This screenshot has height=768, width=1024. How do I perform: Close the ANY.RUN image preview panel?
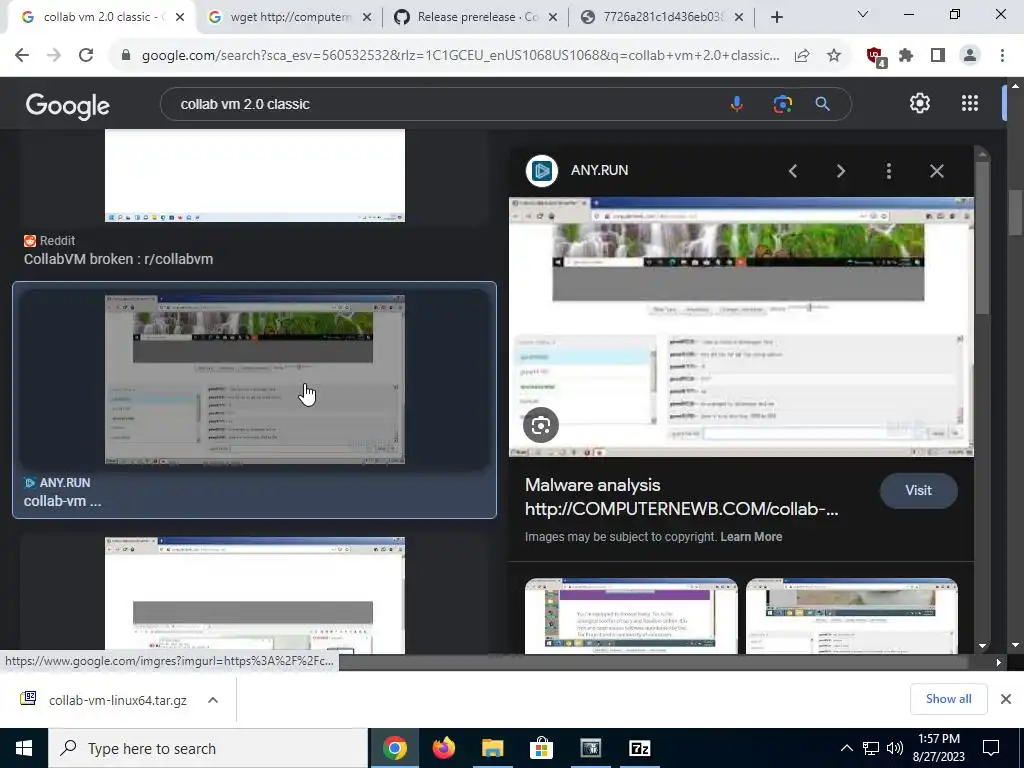pos(936,171)
